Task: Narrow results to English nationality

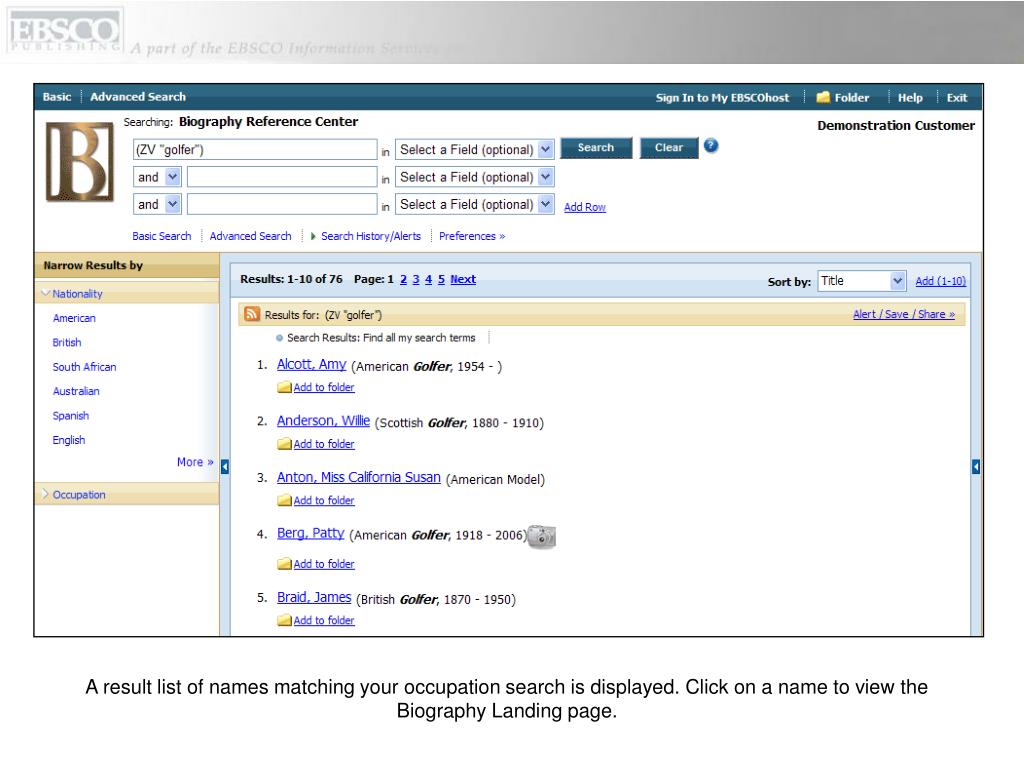Action: tap(69, 440)
